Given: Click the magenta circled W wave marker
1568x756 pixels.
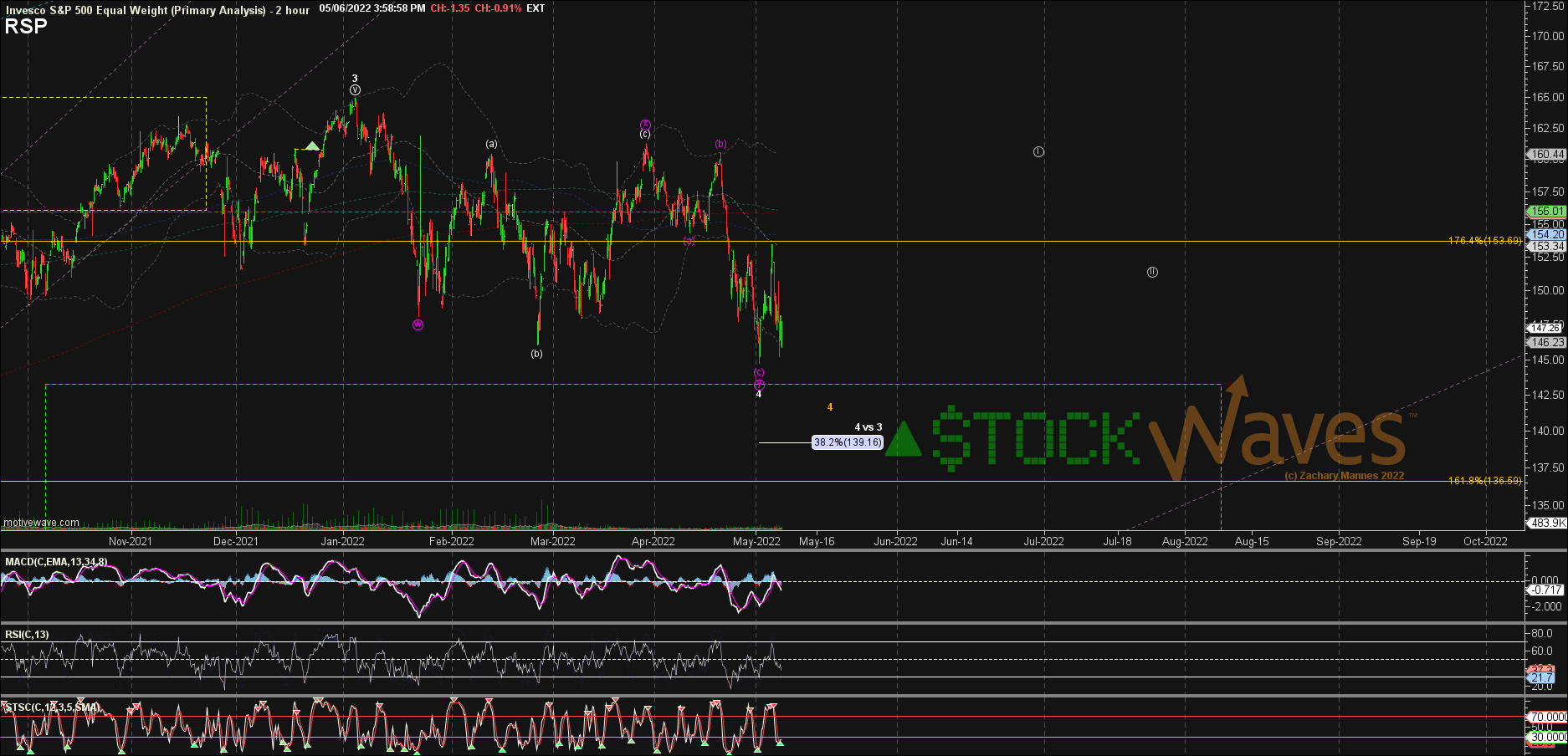Looking at the screenshot, I should click(x=418, y=324).
